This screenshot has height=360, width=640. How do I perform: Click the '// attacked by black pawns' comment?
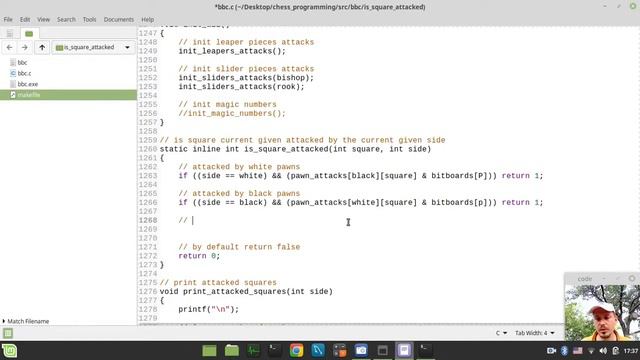point(239,193)
